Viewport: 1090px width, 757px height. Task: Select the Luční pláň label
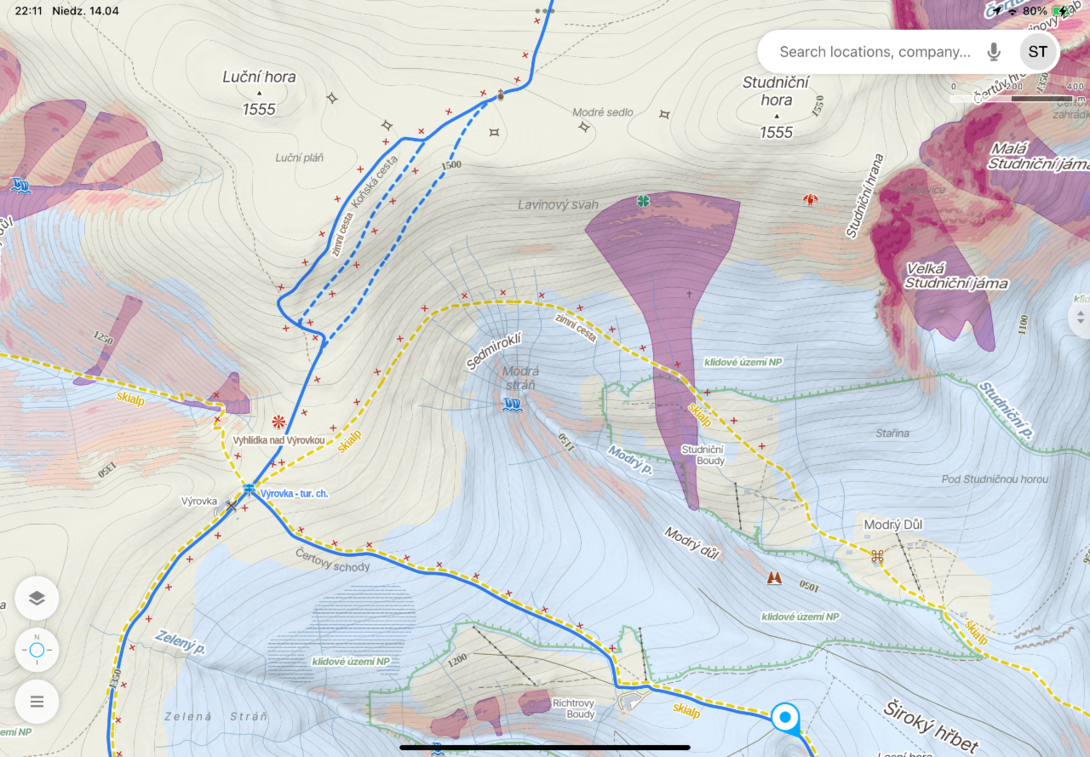pyautogui.click(x=299, y=158)
